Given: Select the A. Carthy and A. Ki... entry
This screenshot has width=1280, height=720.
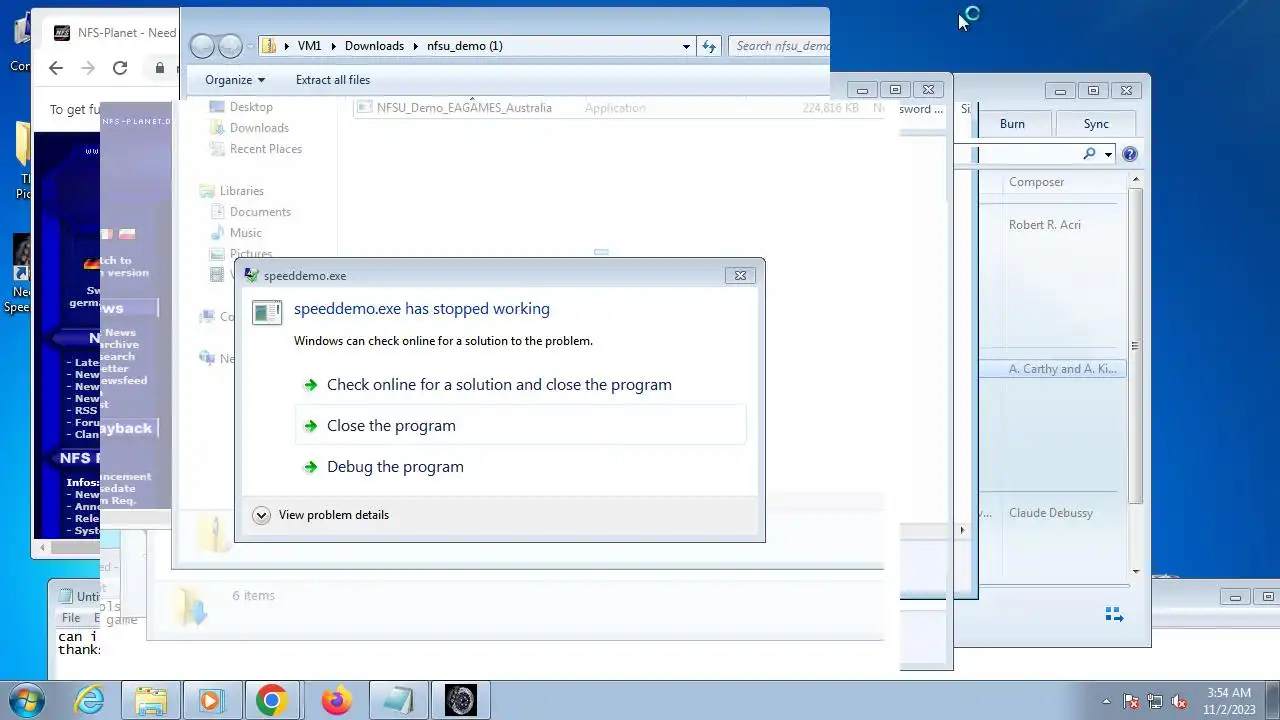Looking at the screenshot, I should pos(1062,369).
